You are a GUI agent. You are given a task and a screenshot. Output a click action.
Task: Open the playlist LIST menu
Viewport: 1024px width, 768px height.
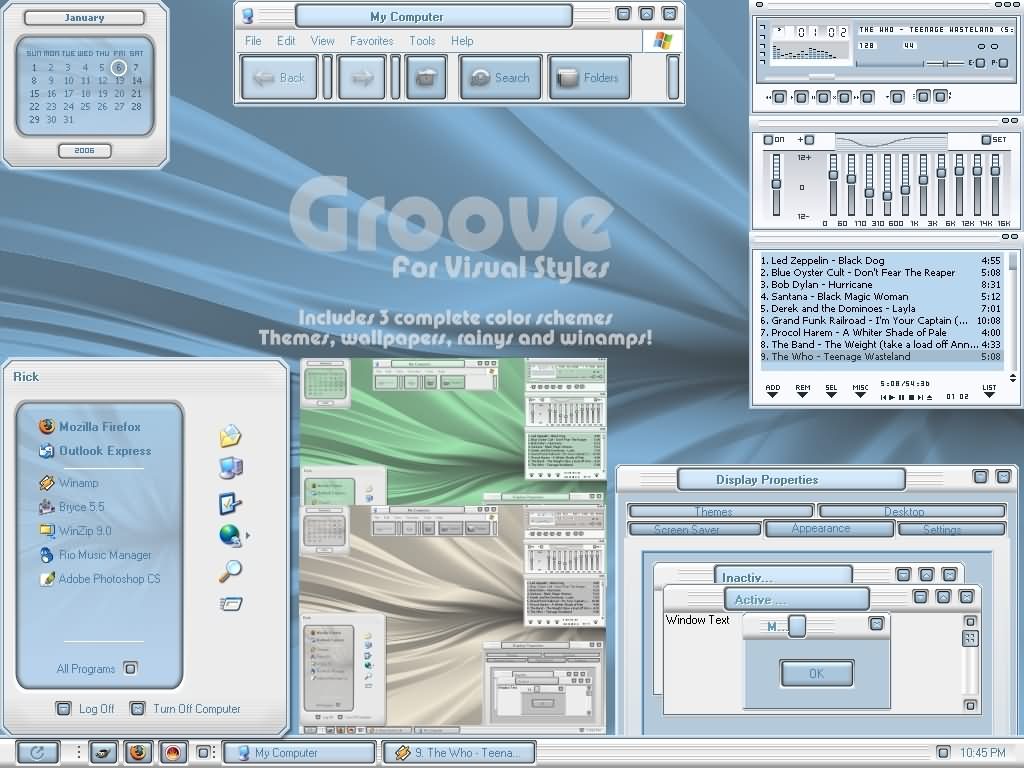pos(989,391)
